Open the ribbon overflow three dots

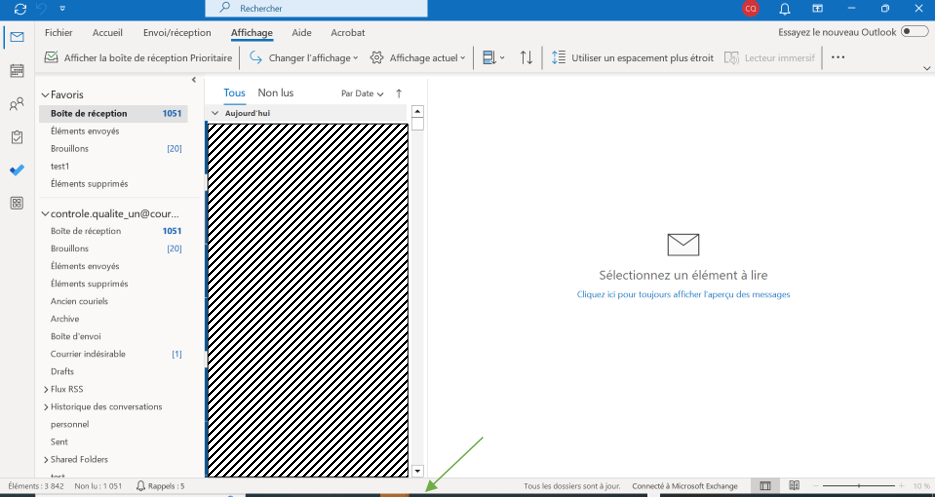838,57
